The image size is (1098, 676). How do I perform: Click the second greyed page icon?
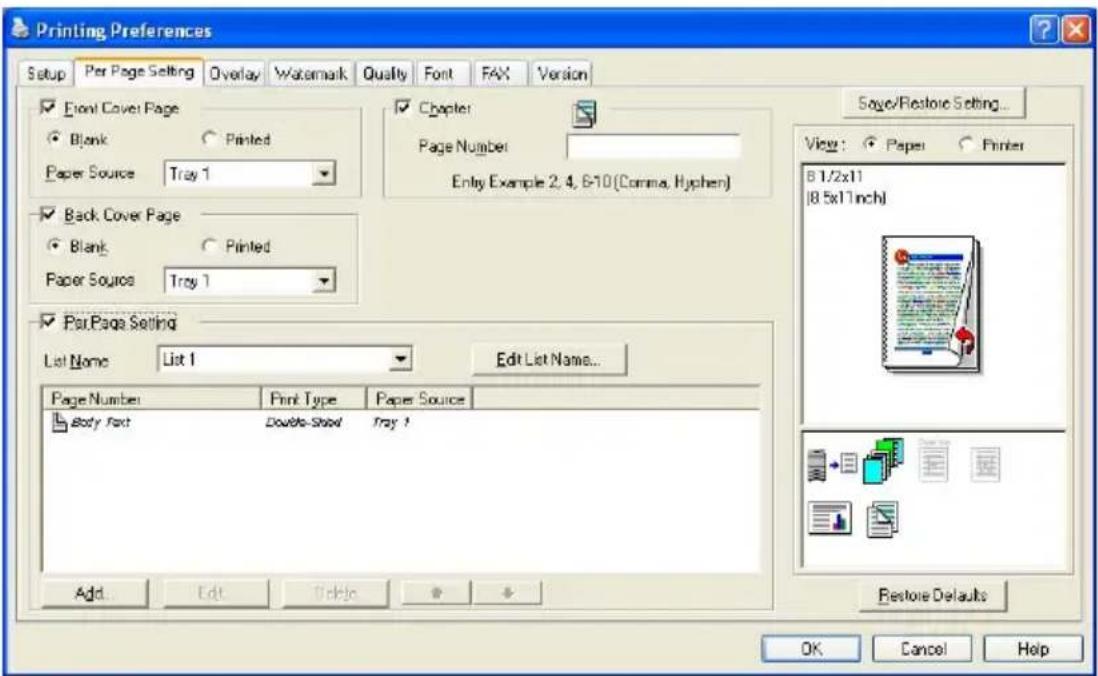coord(985,463)
